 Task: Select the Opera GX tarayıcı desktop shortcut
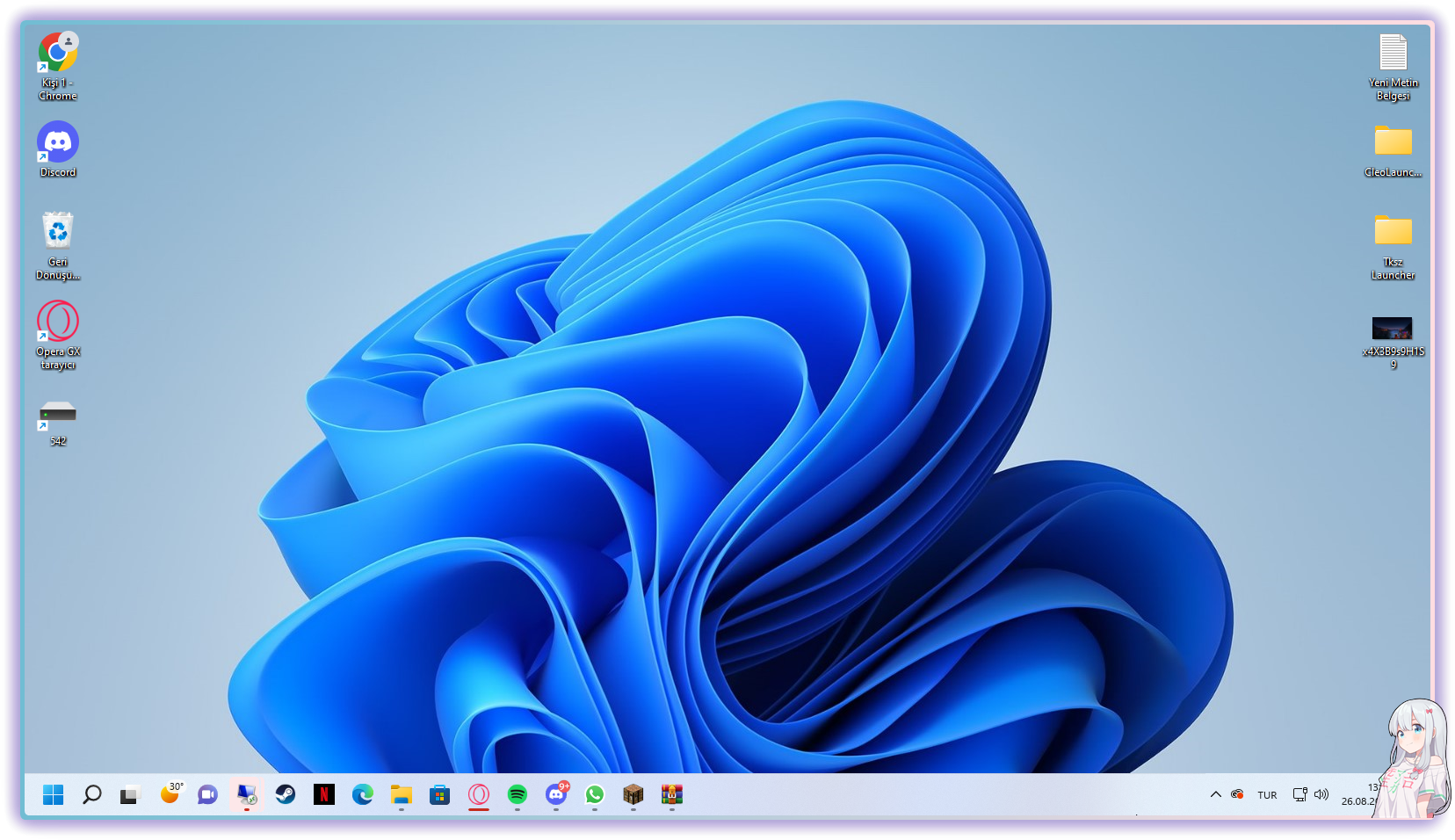[x=58, y=336]
